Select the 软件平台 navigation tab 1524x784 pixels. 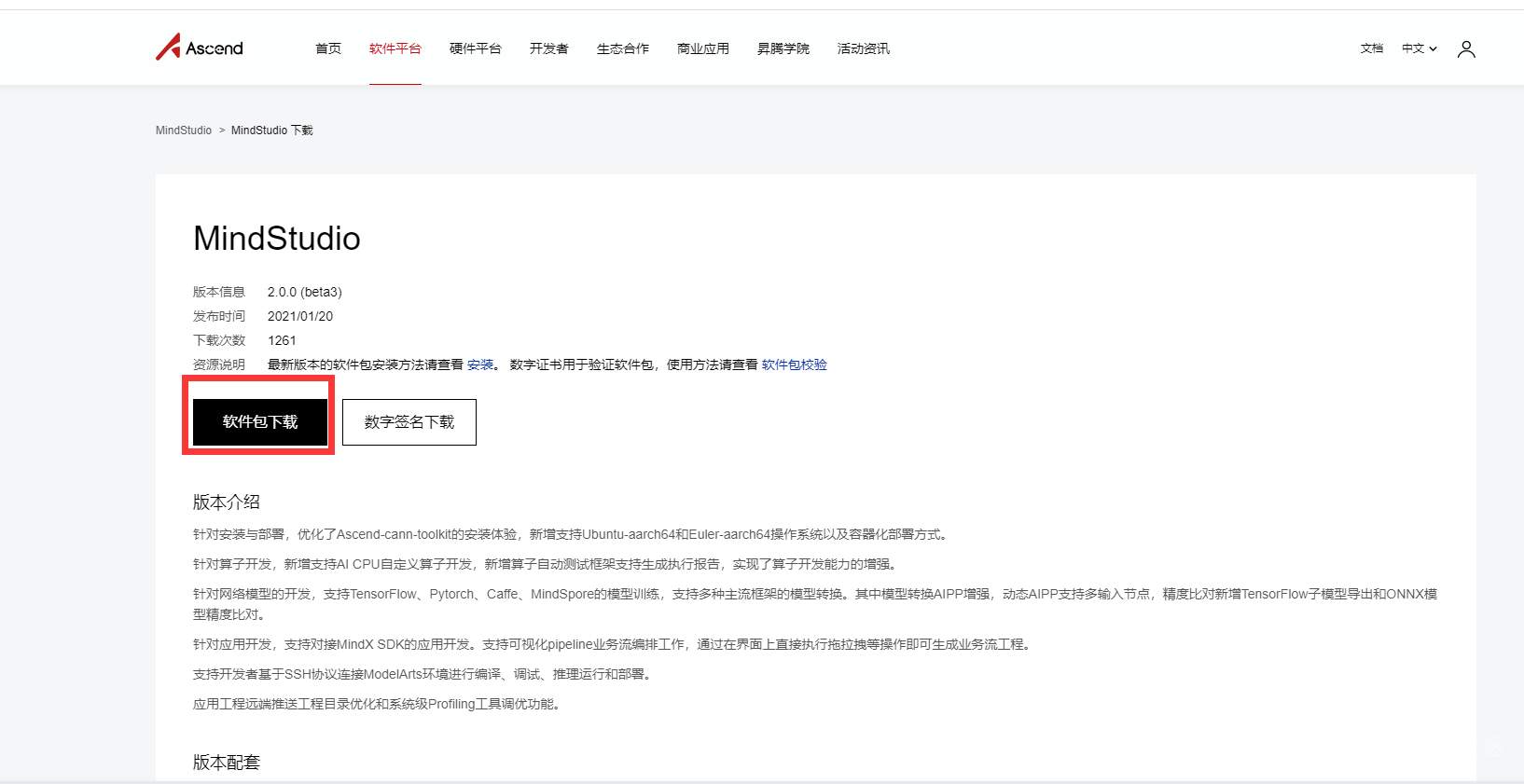(395, 48)
